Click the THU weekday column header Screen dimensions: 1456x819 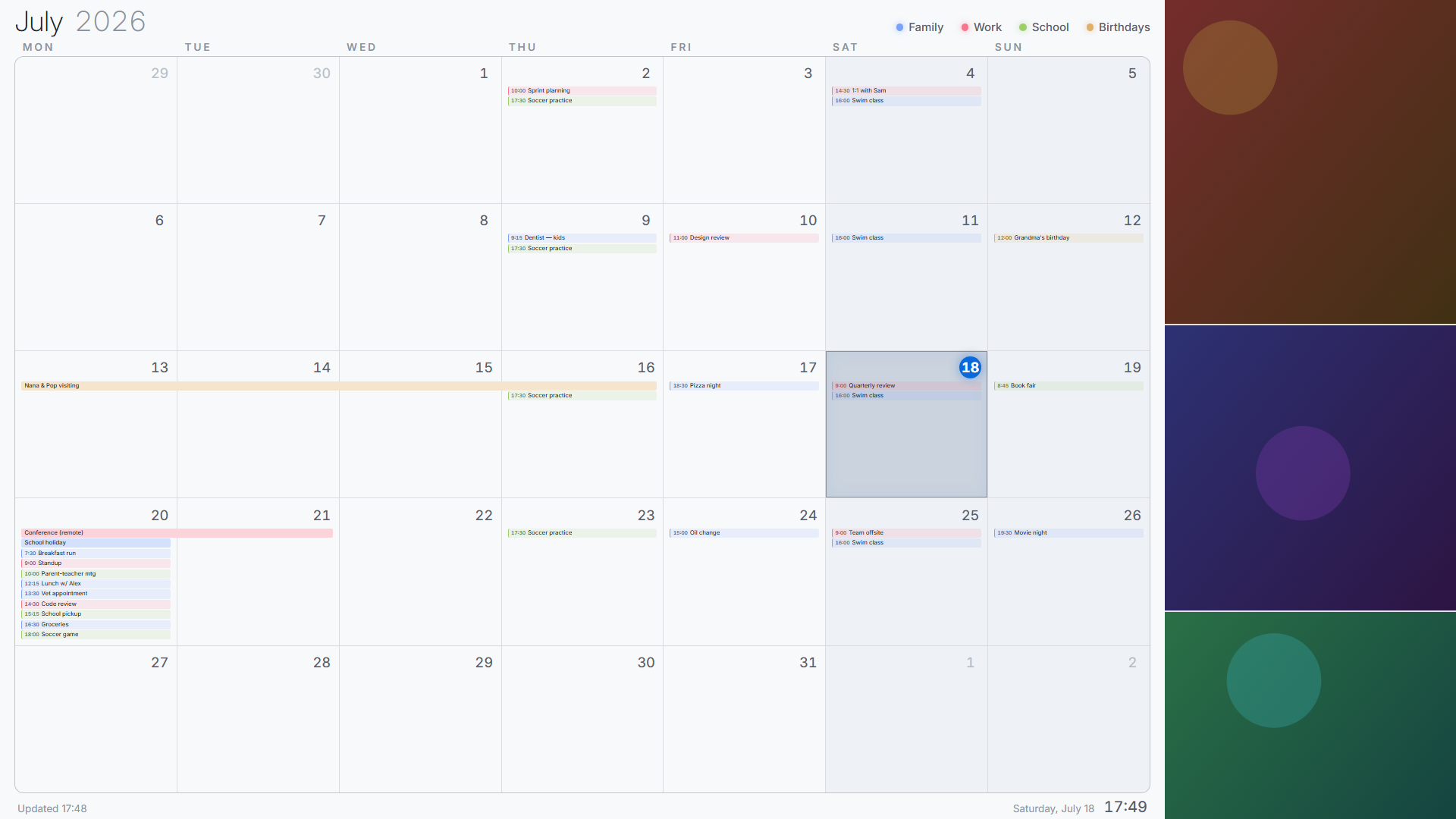(522, 47)
